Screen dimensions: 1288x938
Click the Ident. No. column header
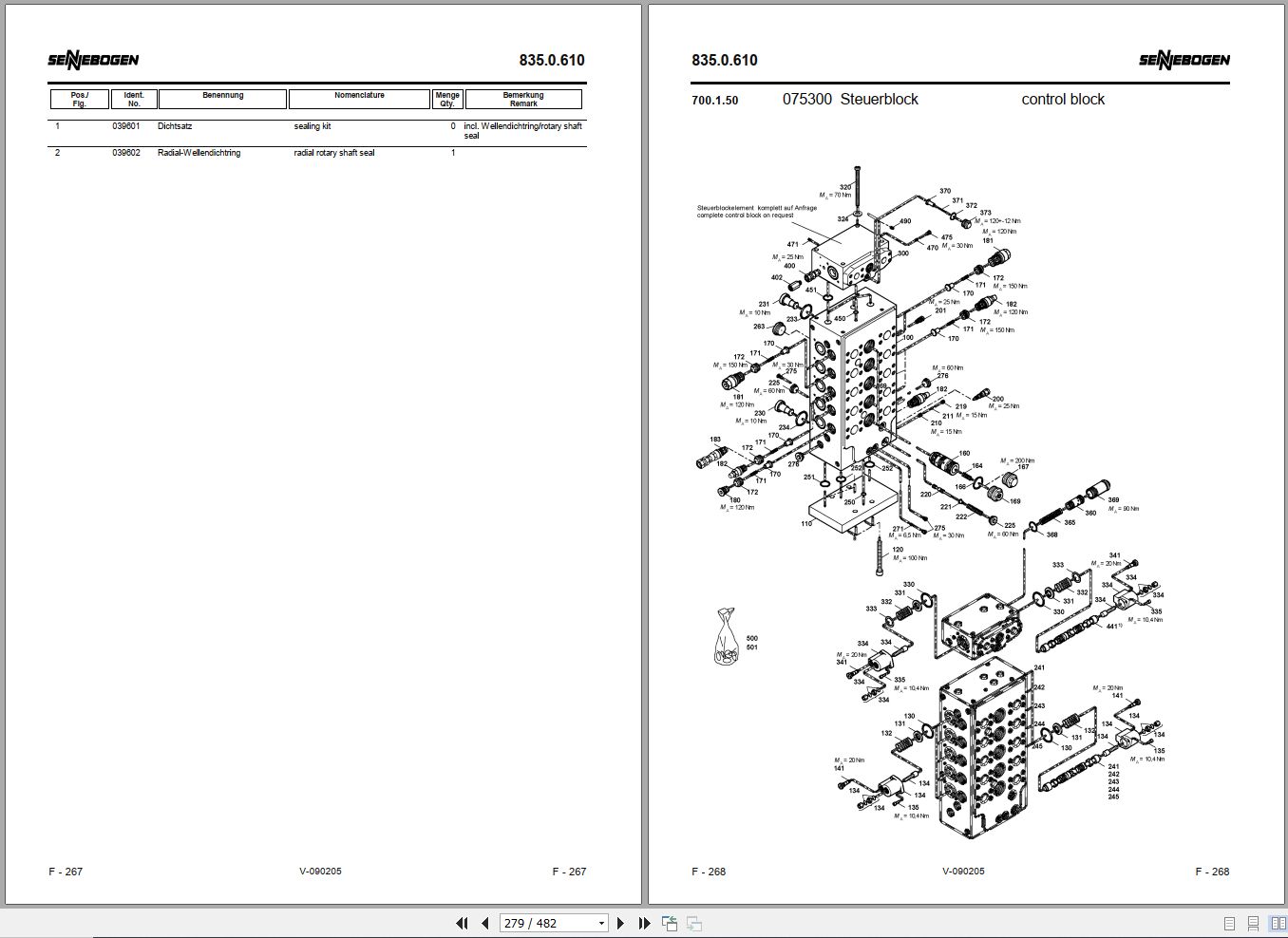coord(134,99)
